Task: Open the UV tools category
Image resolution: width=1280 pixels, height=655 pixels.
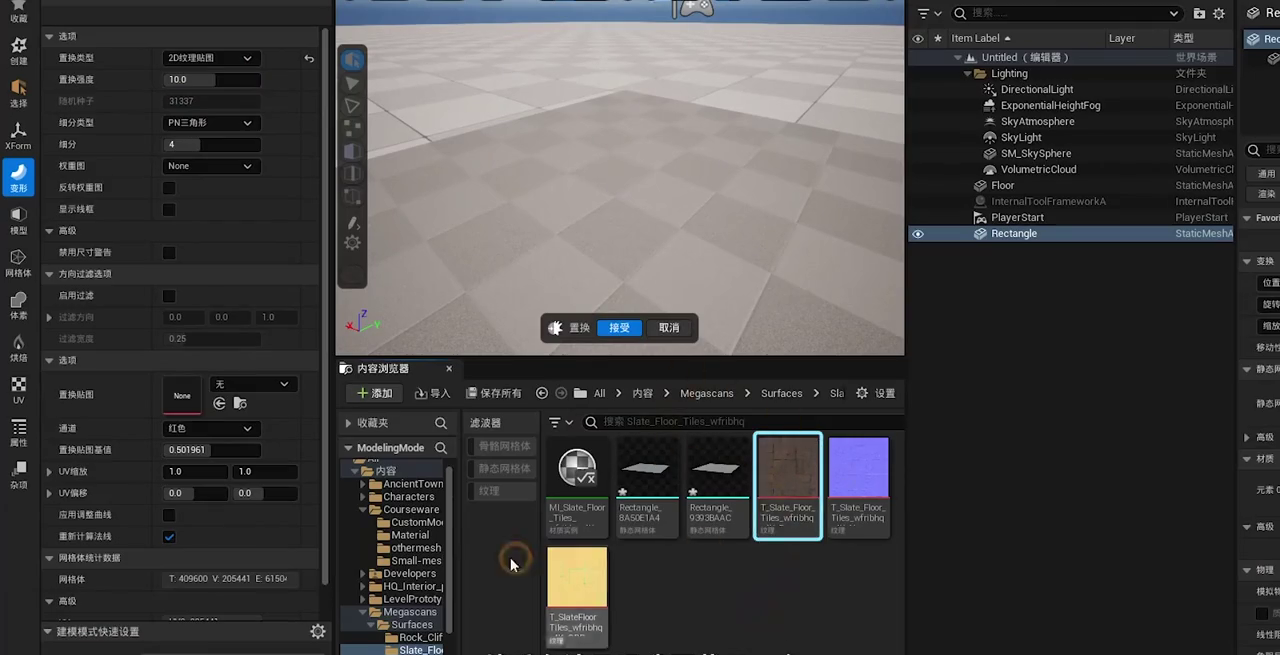Action: coord(18,390)
